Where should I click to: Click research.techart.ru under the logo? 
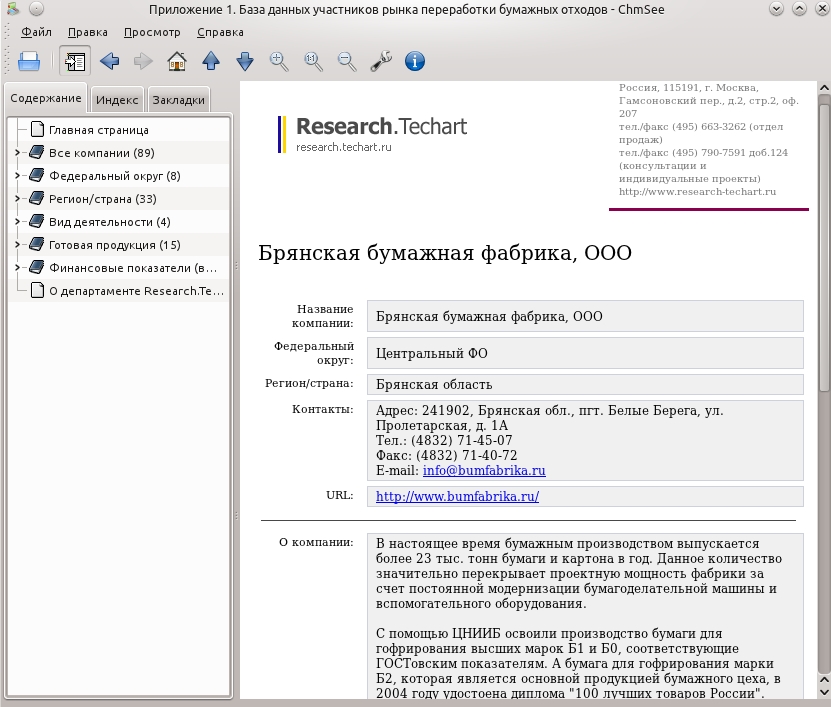(x=343, y=147)
